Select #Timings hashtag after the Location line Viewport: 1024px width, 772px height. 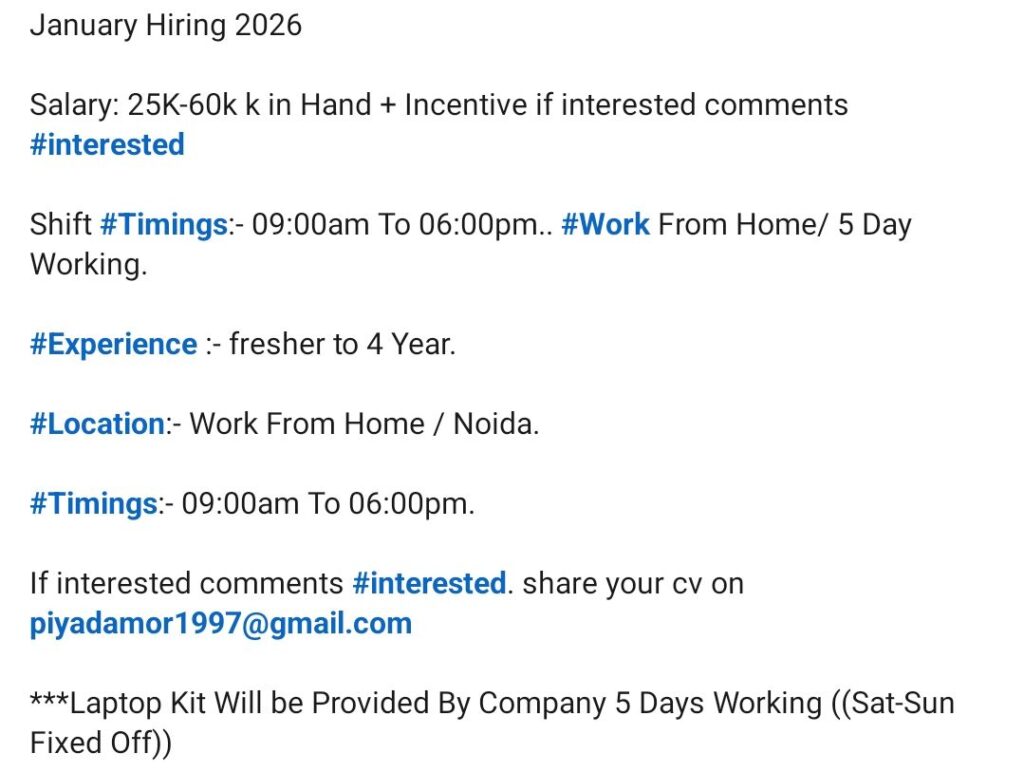[93, 503]
